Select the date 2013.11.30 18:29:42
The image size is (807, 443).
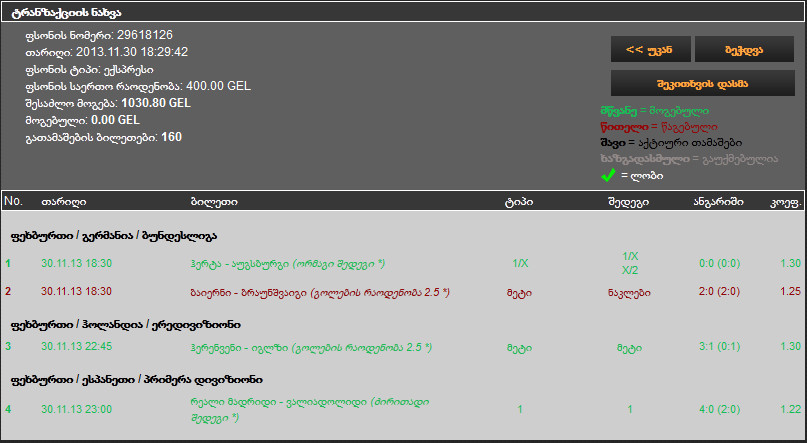(x=132, y=52)
